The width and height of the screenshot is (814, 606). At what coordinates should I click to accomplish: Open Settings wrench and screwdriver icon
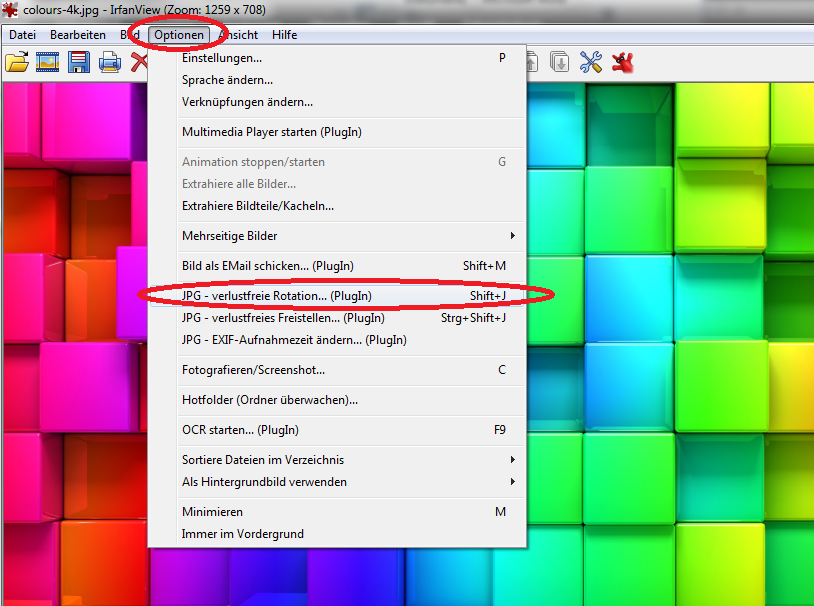591,62
